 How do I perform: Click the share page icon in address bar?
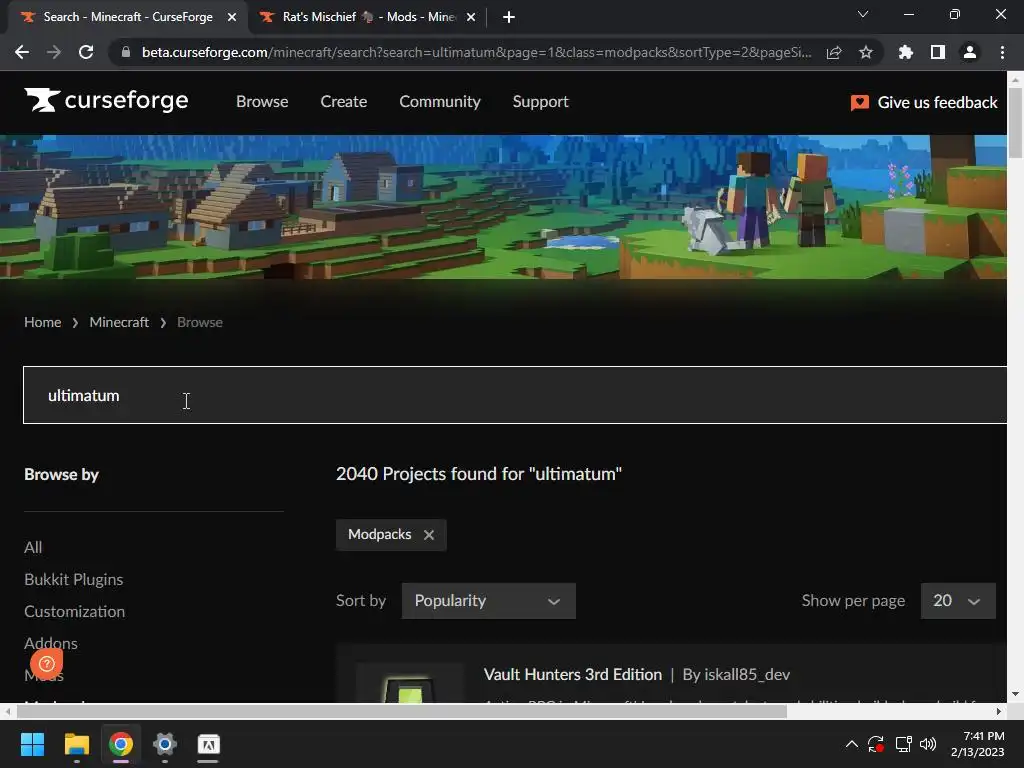tap(834, 52)
